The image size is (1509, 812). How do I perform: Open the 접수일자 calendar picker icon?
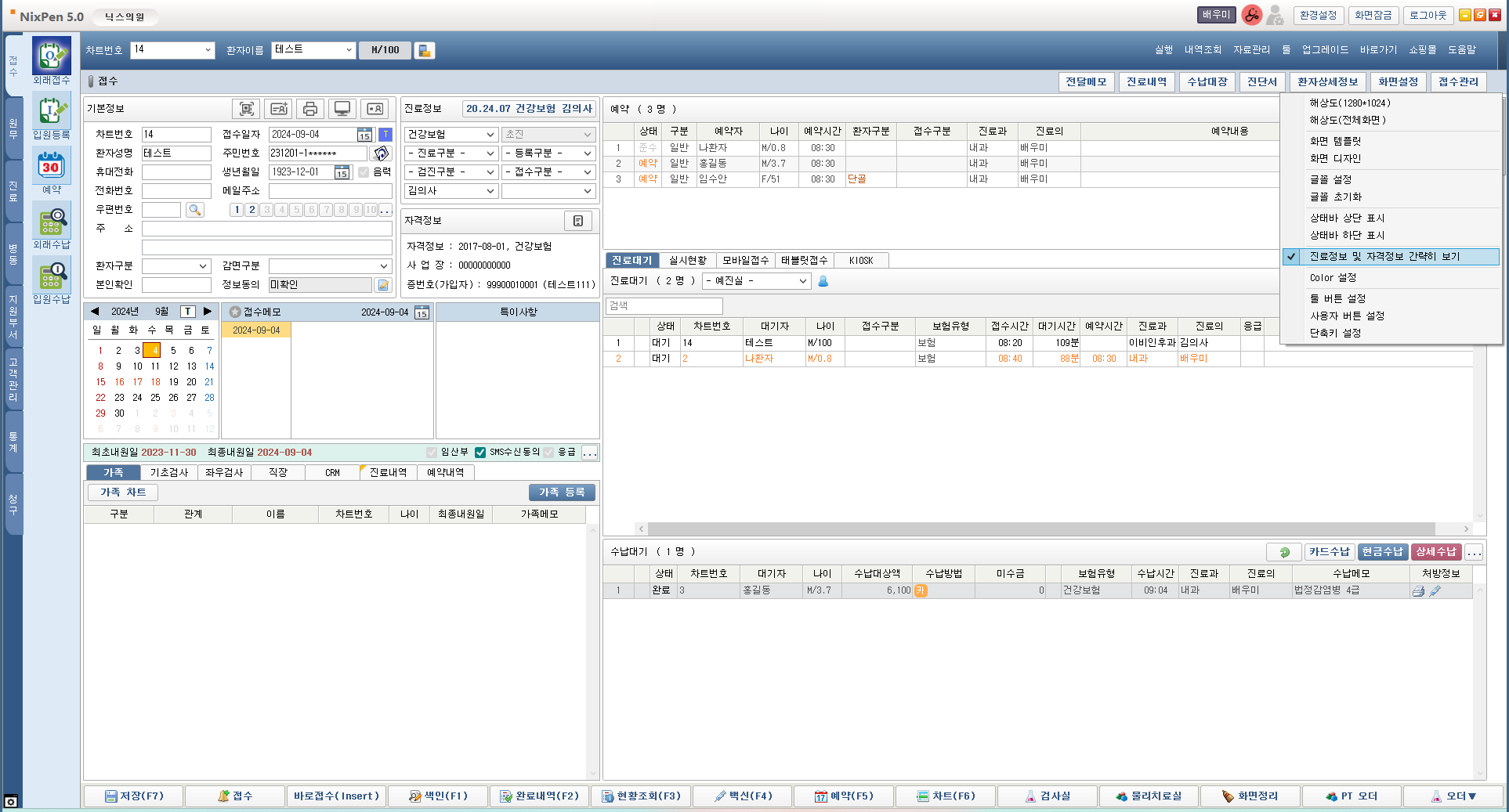click(364, 135)
